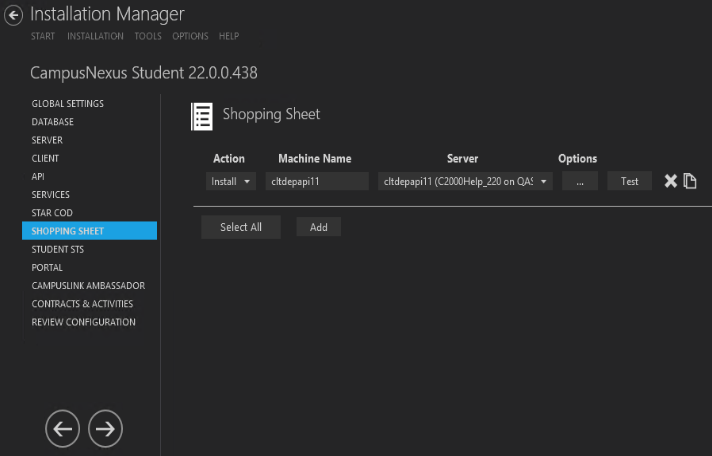Click the Options column header
Screen dimensions: 712x456
pyautogui.click(x=578, y=159)
